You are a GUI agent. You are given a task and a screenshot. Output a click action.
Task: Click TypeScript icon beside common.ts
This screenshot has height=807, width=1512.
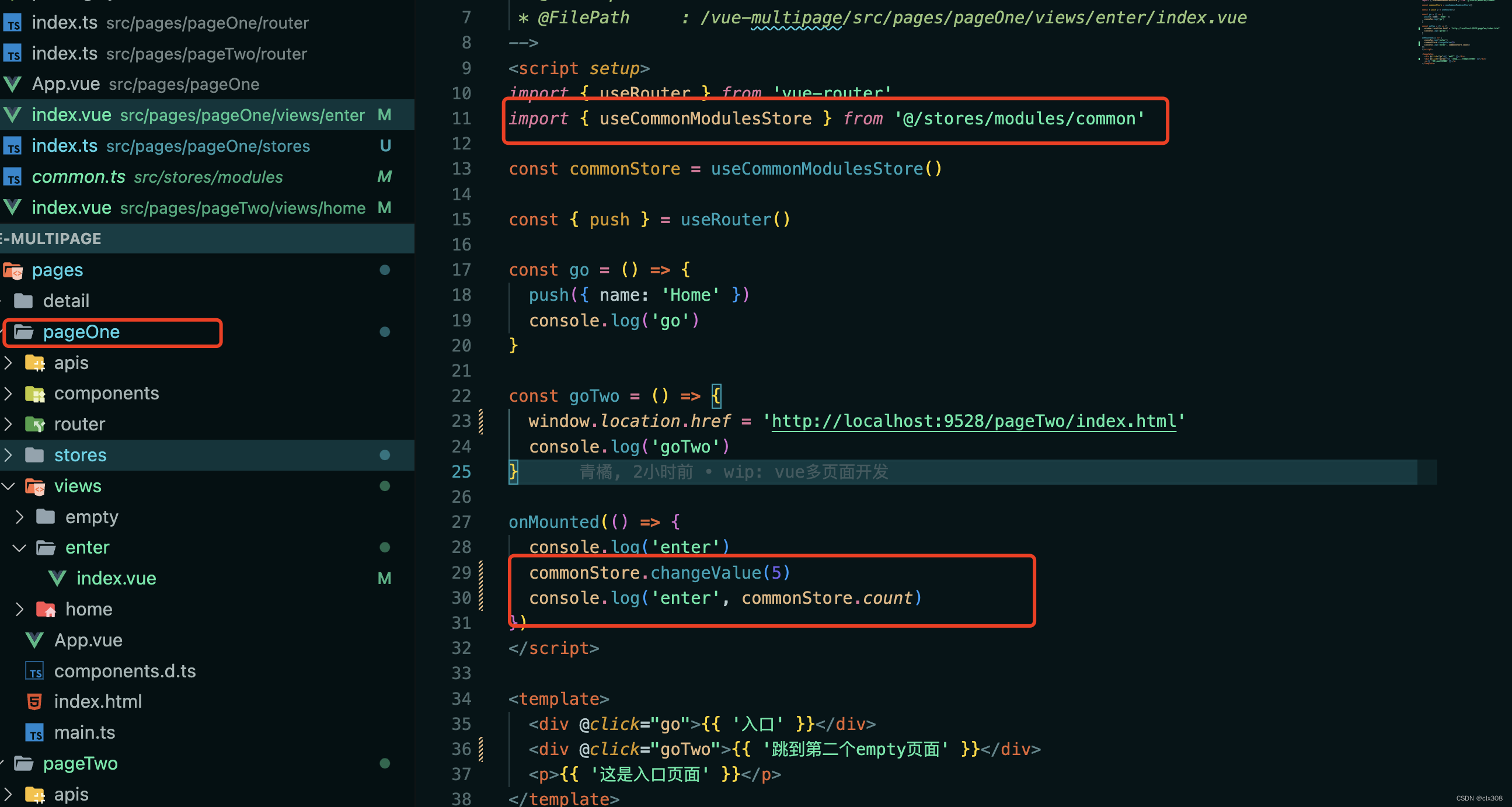pos(13,177)
